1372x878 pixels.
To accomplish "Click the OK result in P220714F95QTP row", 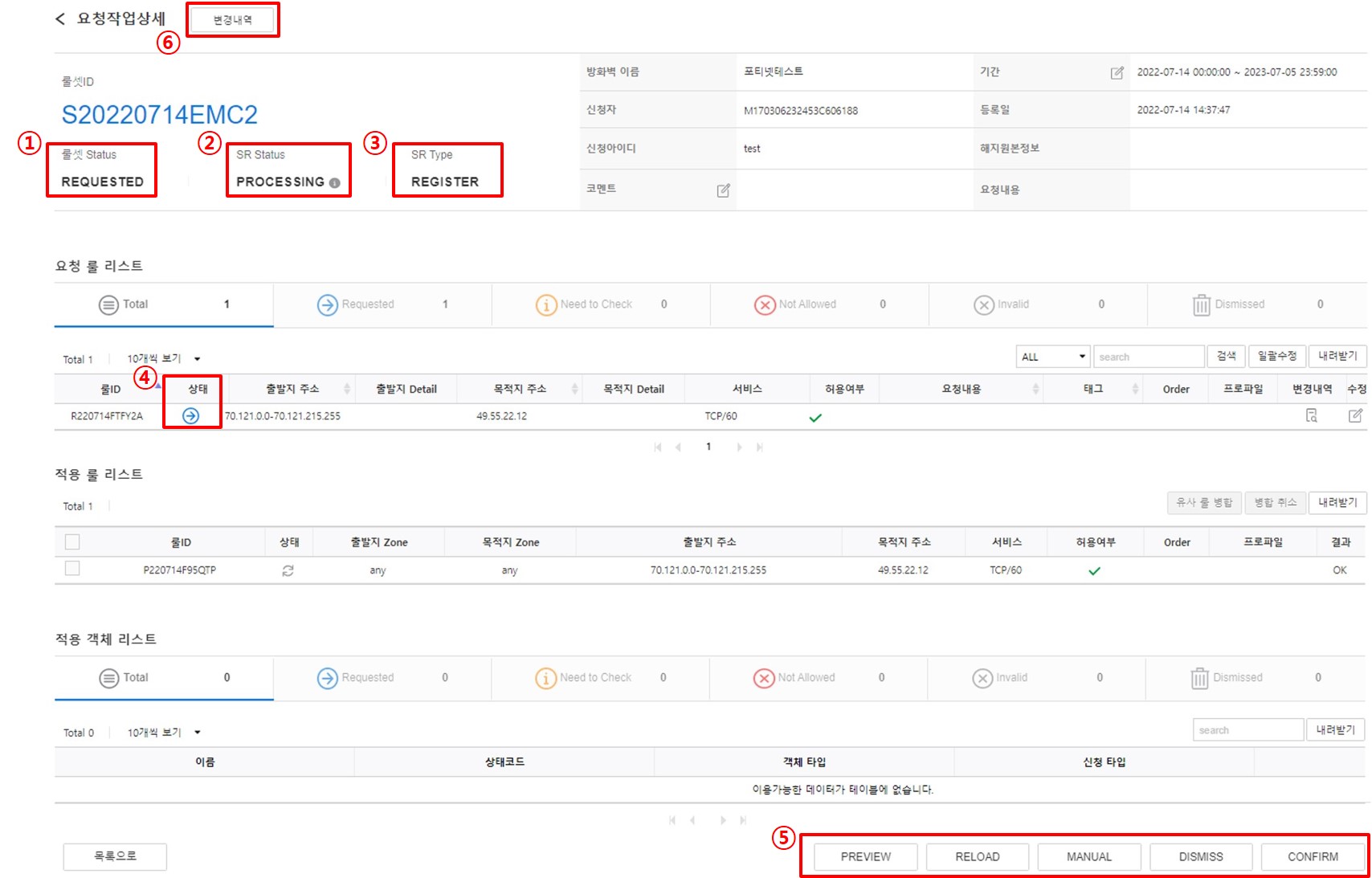I will (x=1340, y=570).
